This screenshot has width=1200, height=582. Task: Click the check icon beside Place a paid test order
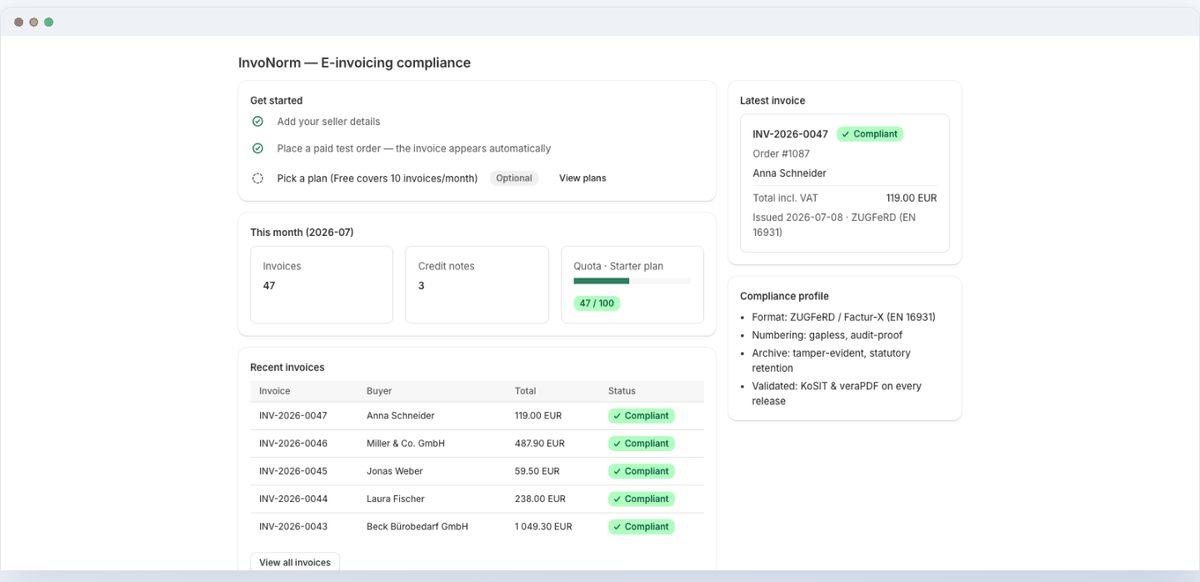[x=257, y=148]
